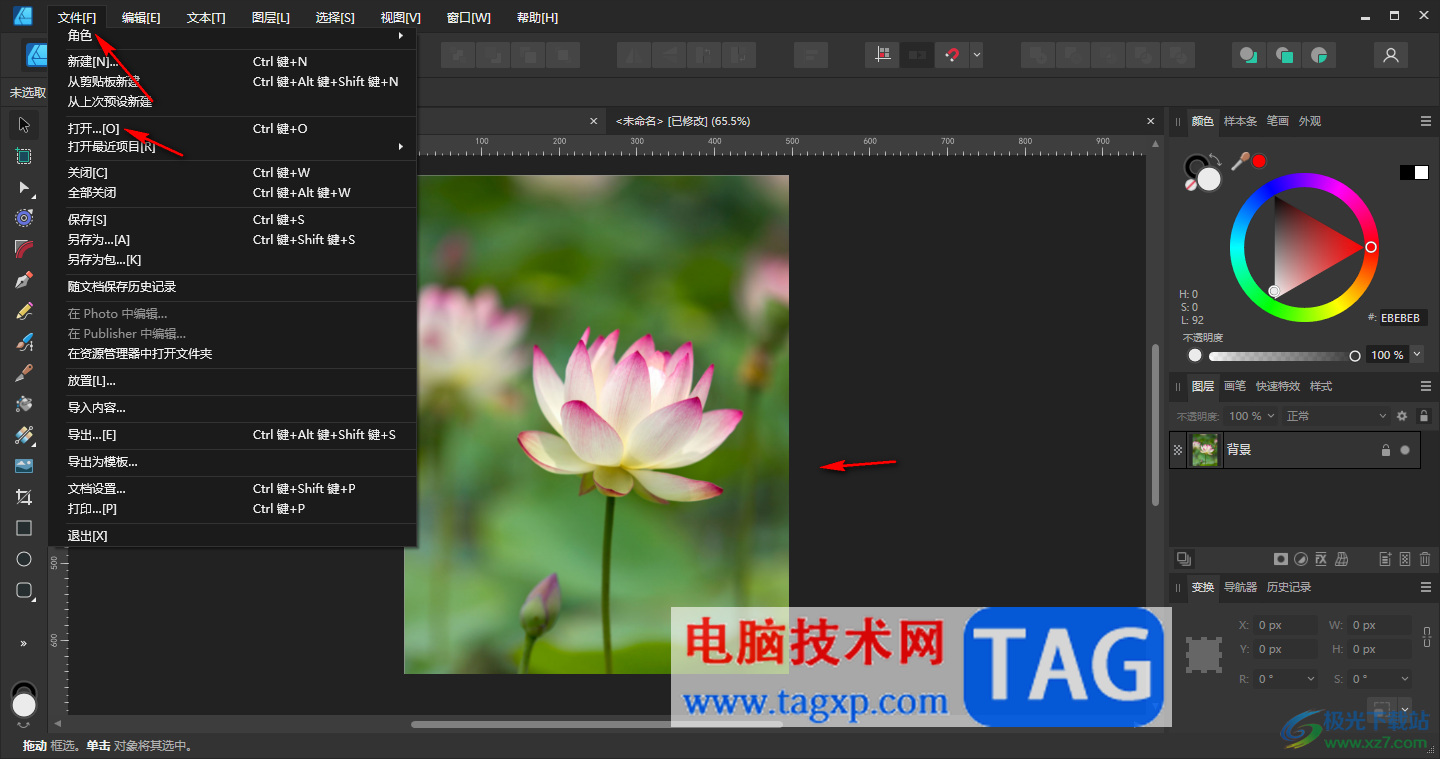This screenshot has height=759, width=1440.
Task: Select the Pen tool in the toolbox
Action: pos(24,280)
